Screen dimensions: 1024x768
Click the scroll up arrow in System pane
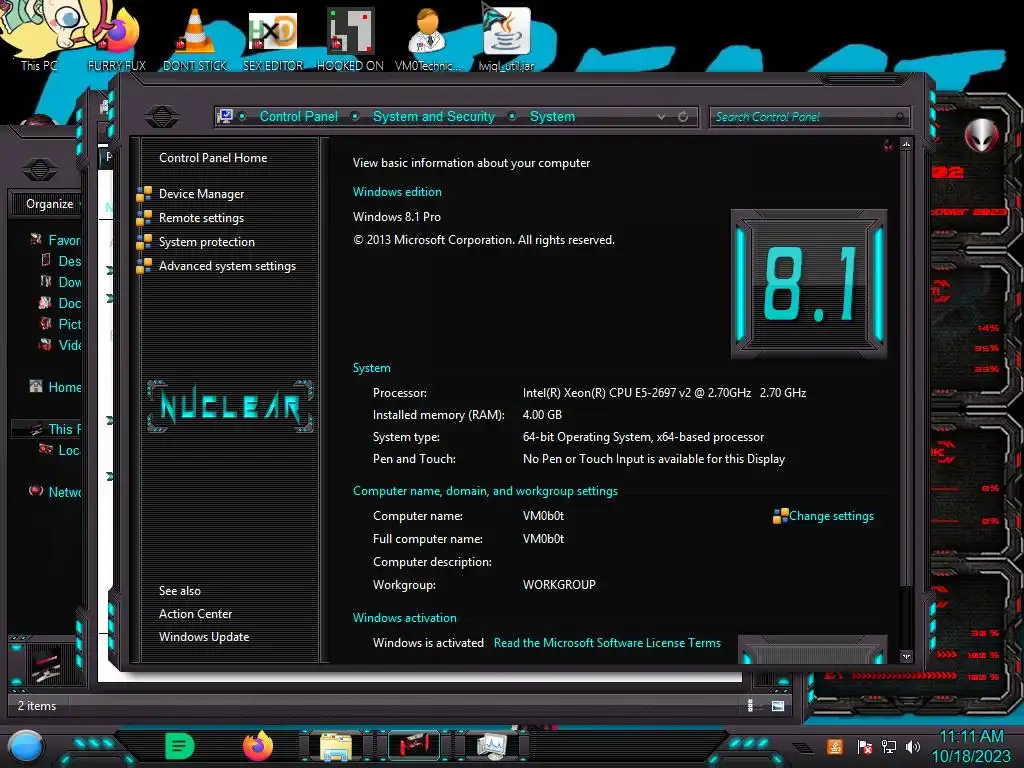click(906, 144)
